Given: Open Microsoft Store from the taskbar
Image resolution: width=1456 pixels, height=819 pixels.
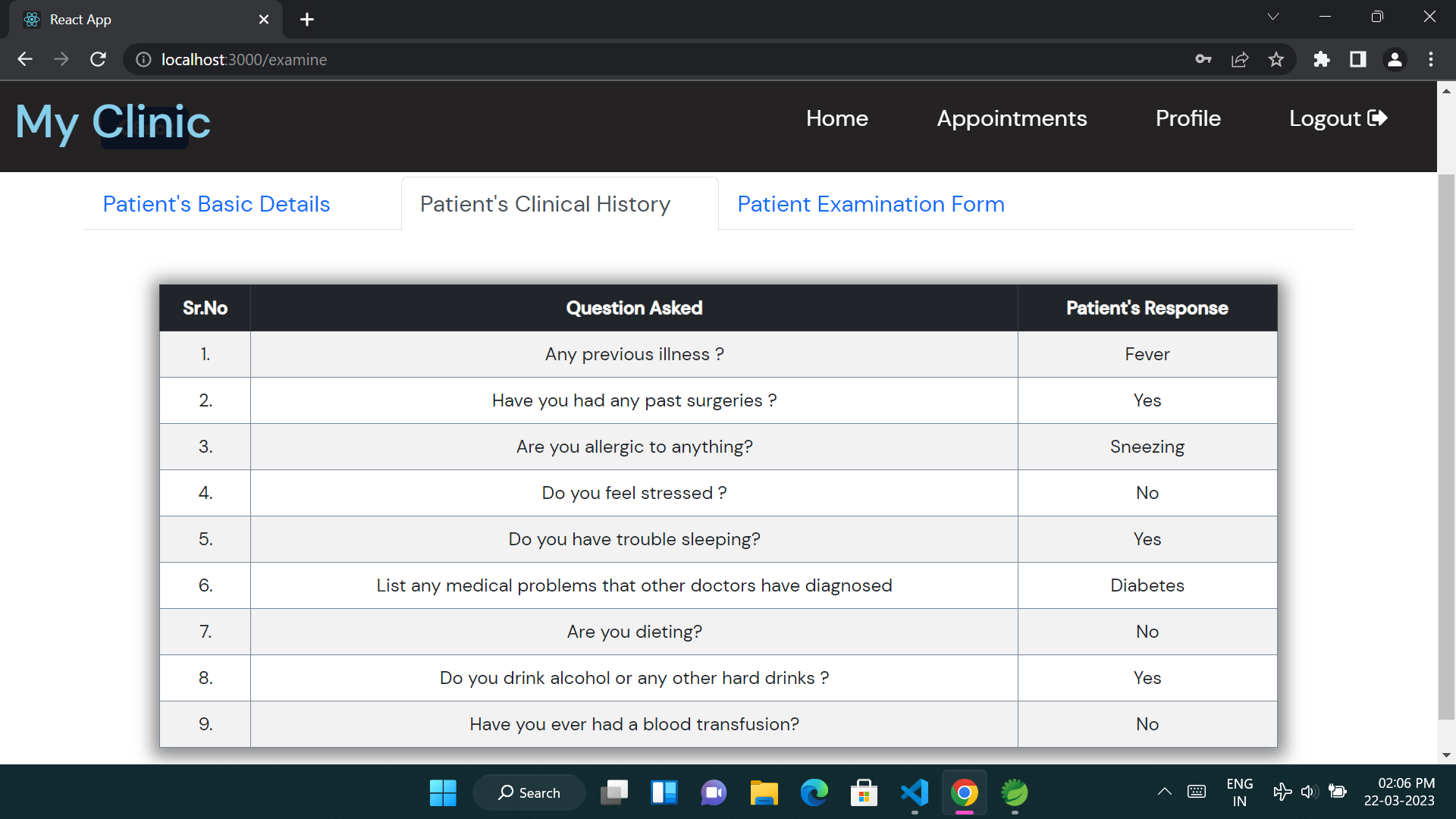Looking at the screenshot, I should coord(864,792).
